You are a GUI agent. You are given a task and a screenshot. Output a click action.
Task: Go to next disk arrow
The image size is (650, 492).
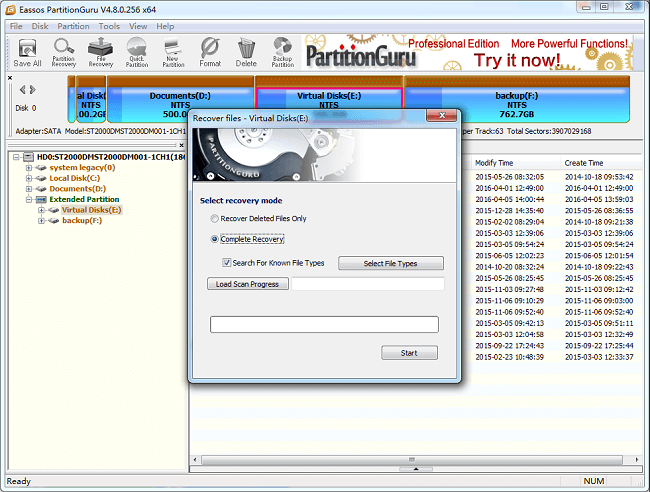tap(33, 90)
